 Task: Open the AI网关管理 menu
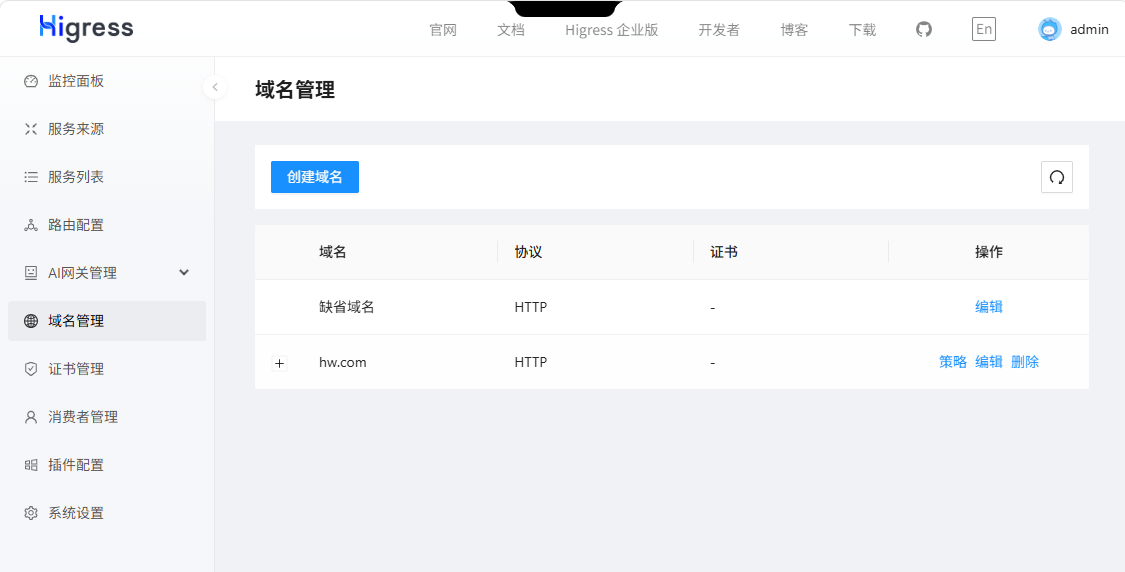click(x=107, y=273)
